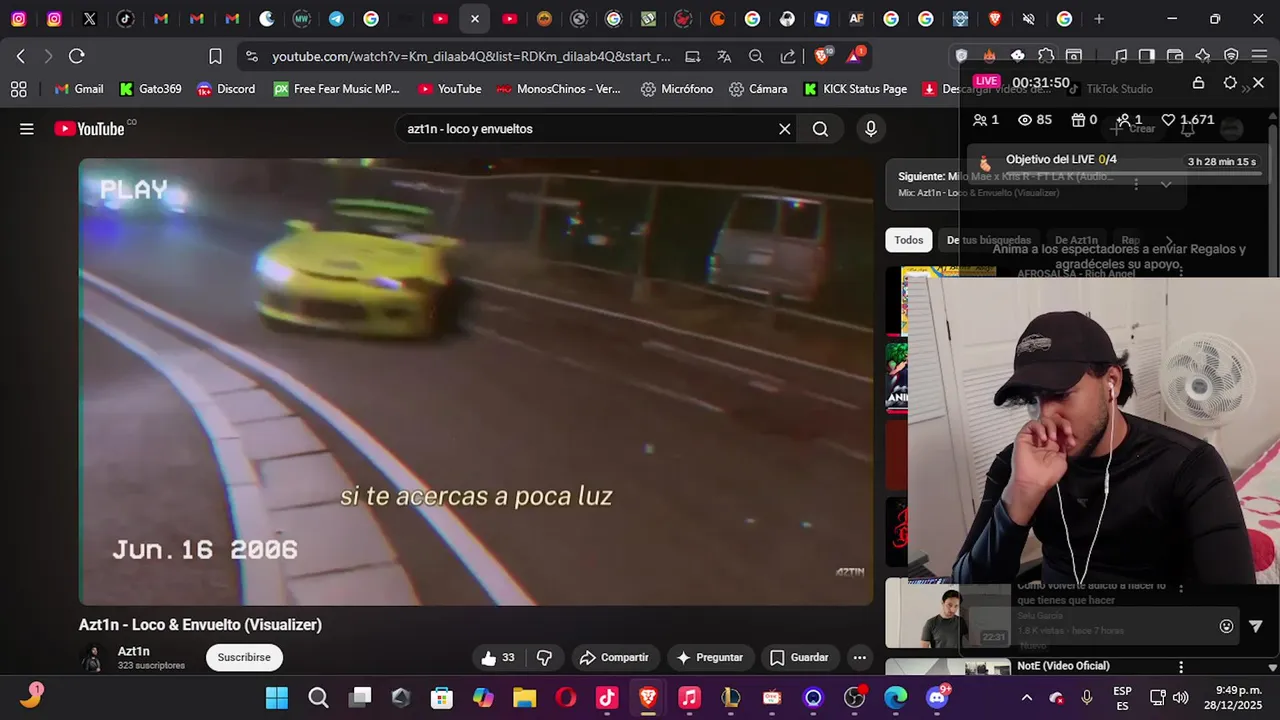Go back in browser history
The height and width of the screenshot is (720, 1280).
click(21, 56)
